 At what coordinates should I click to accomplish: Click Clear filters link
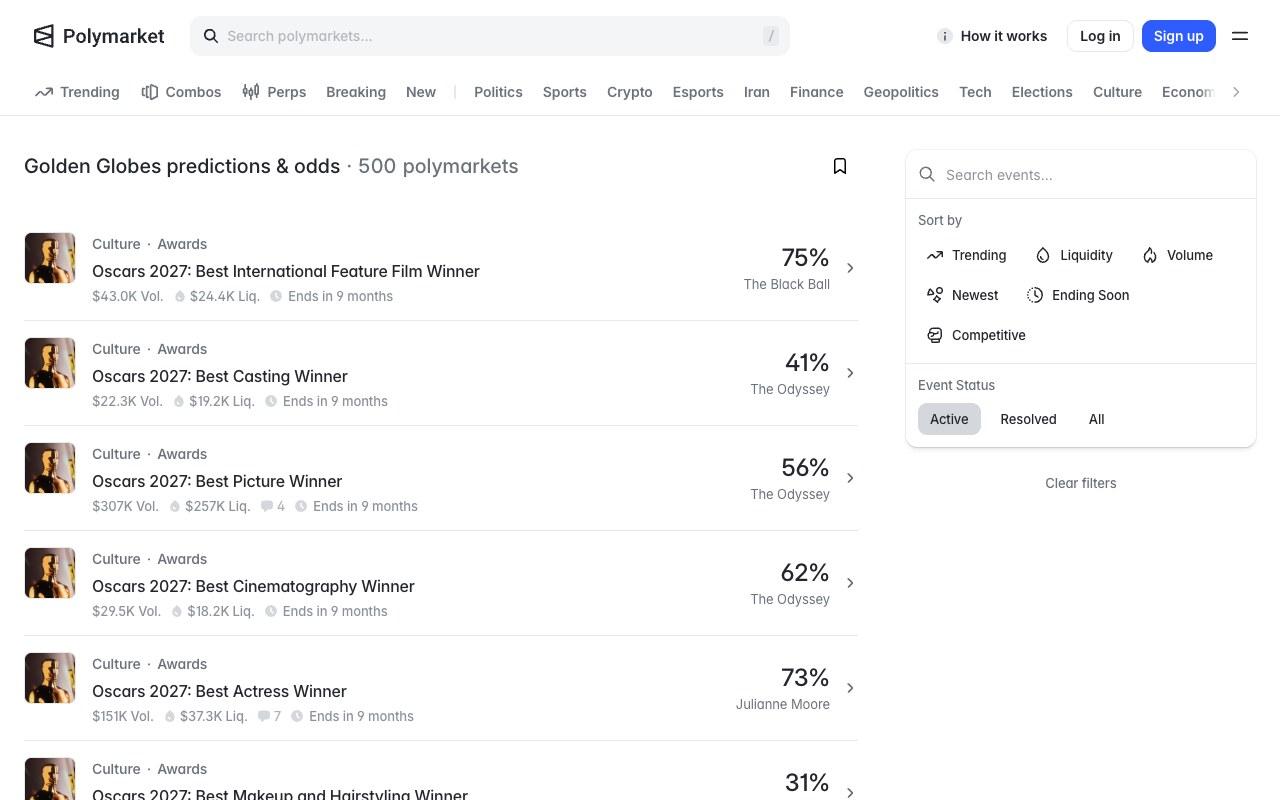(1081, 483)
